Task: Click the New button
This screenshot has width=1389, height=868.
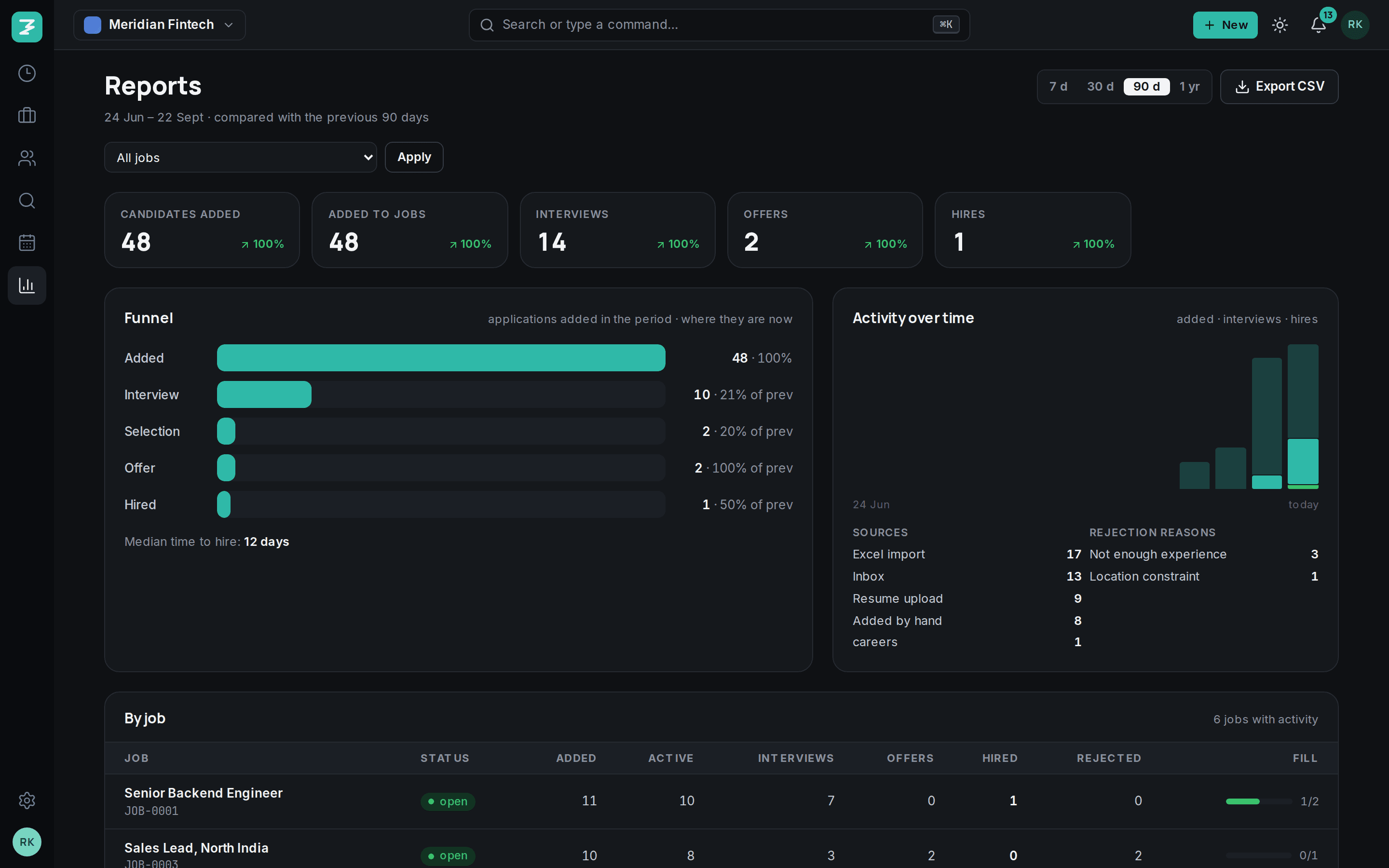Action: [x=1225, y=25]
